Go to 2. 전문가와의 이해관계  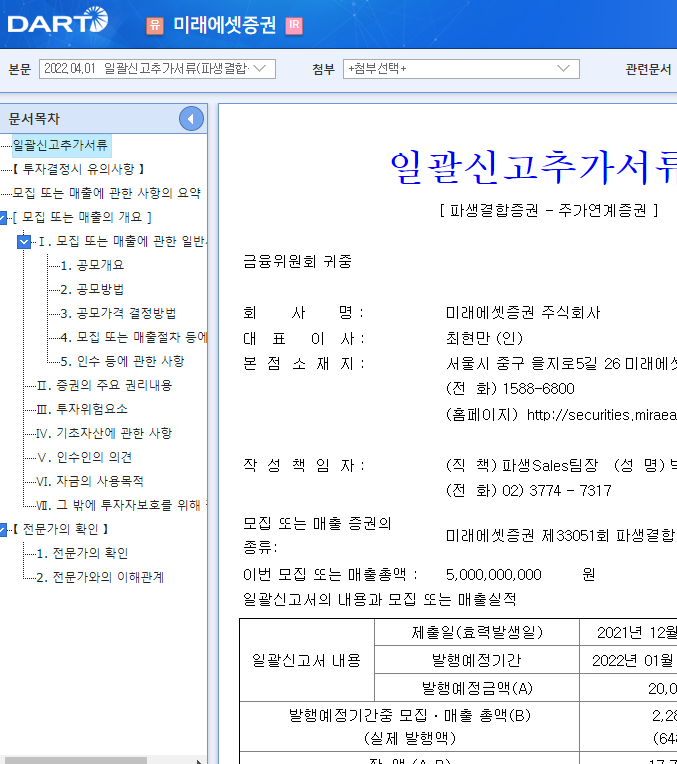click(100, 577)
